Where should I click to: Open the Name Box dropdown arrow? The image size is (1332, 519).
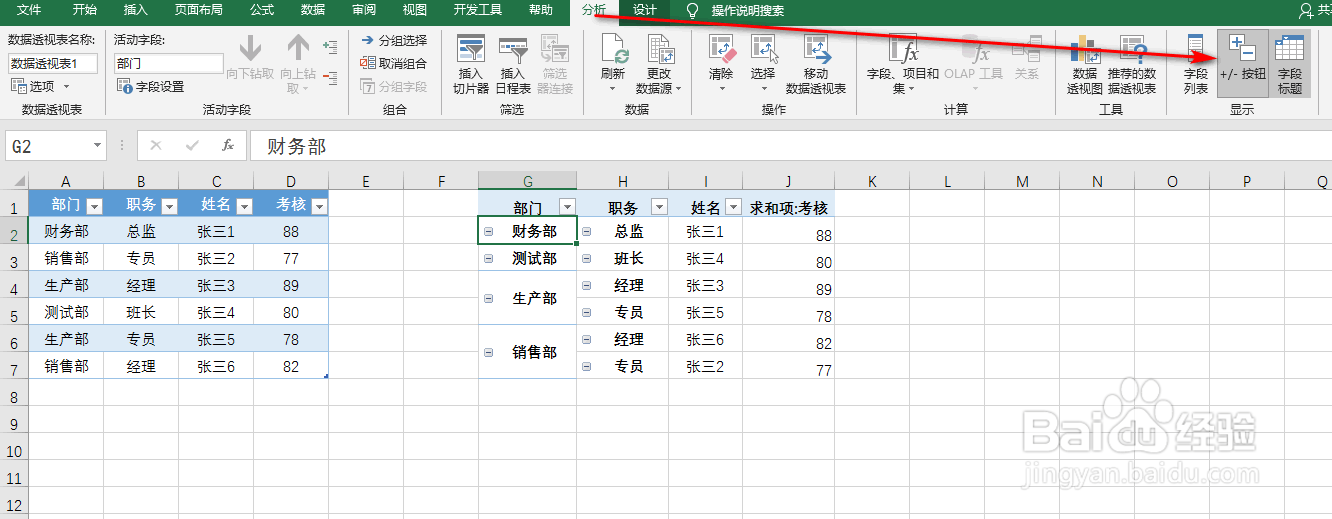coord(97,146)
